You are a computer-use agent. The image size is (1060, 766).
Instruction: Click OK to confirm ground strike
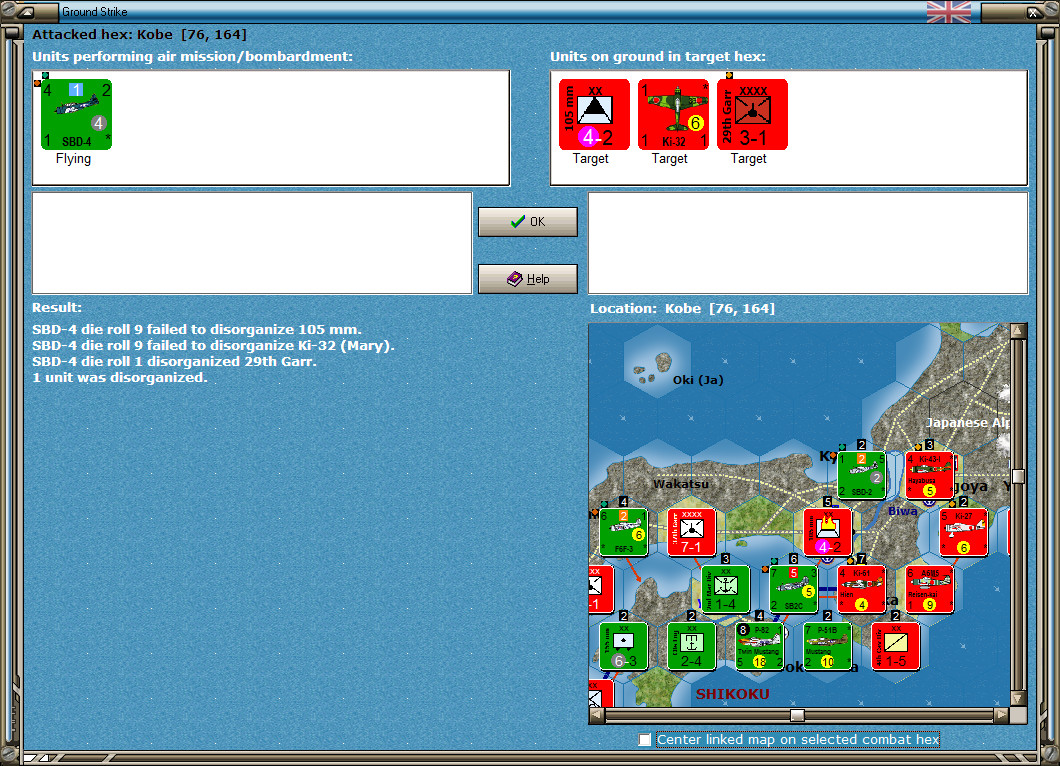click(528, 222)
